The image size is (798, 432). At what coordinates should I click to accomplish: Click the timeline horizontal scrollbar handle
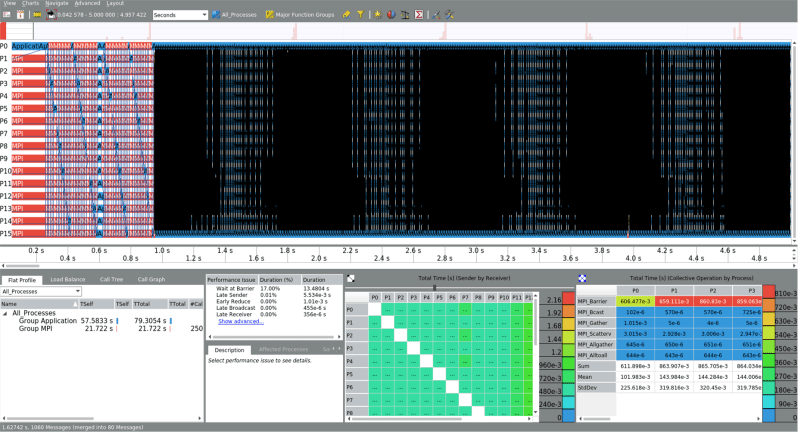click(x=22, y=266)
